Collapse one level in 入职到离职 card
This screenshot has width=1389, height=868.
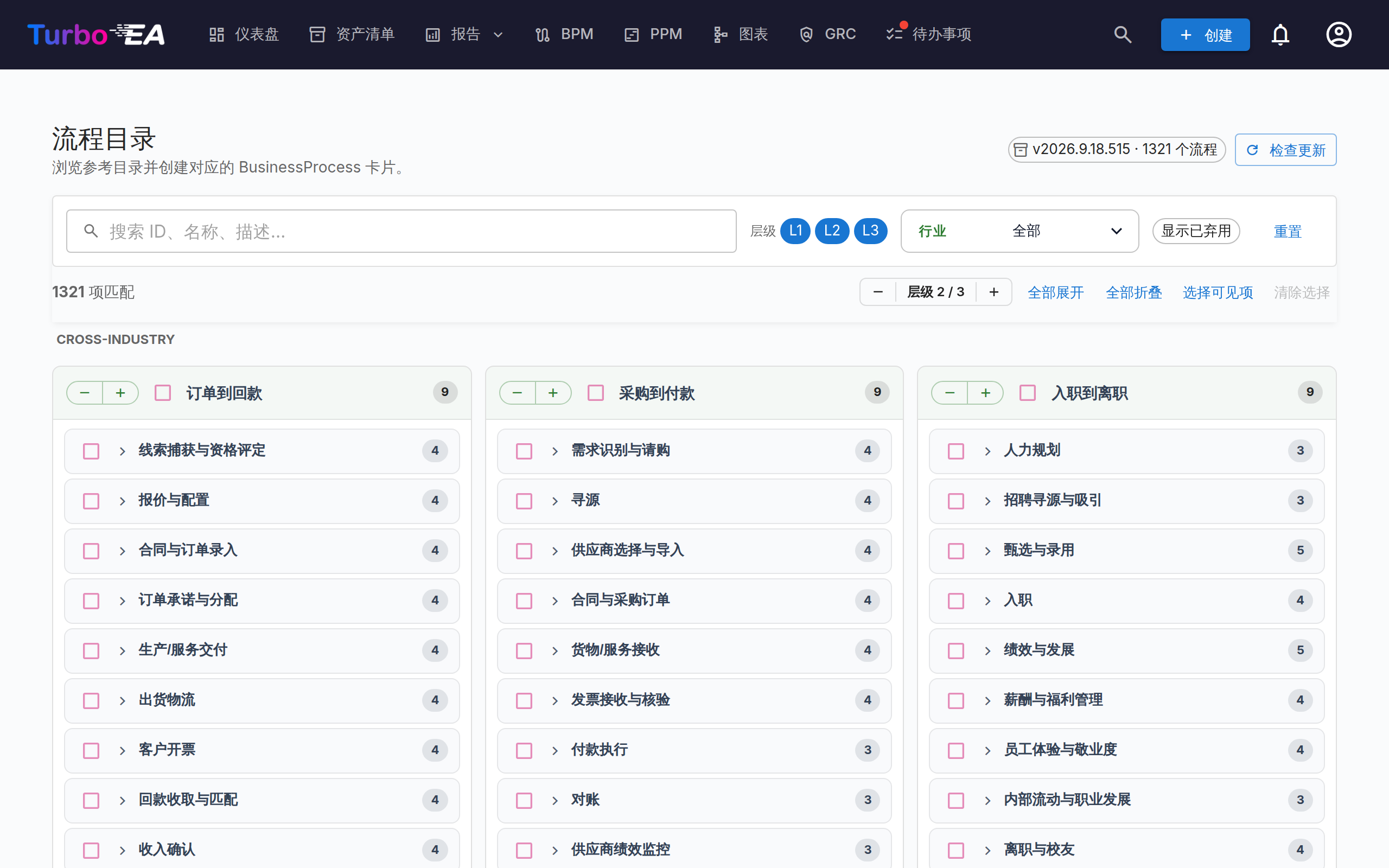tap(950, 393)
